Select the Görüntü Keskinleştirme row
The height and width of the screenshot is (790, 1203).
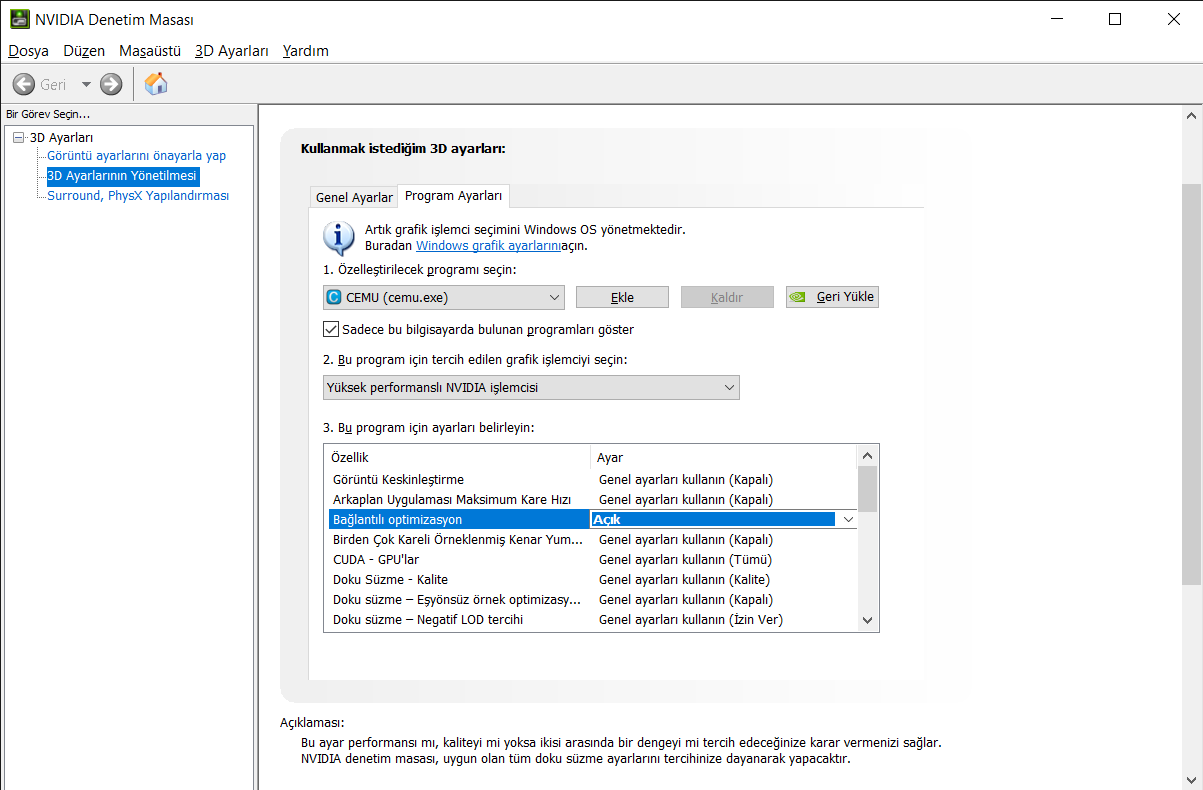[593, 479]
